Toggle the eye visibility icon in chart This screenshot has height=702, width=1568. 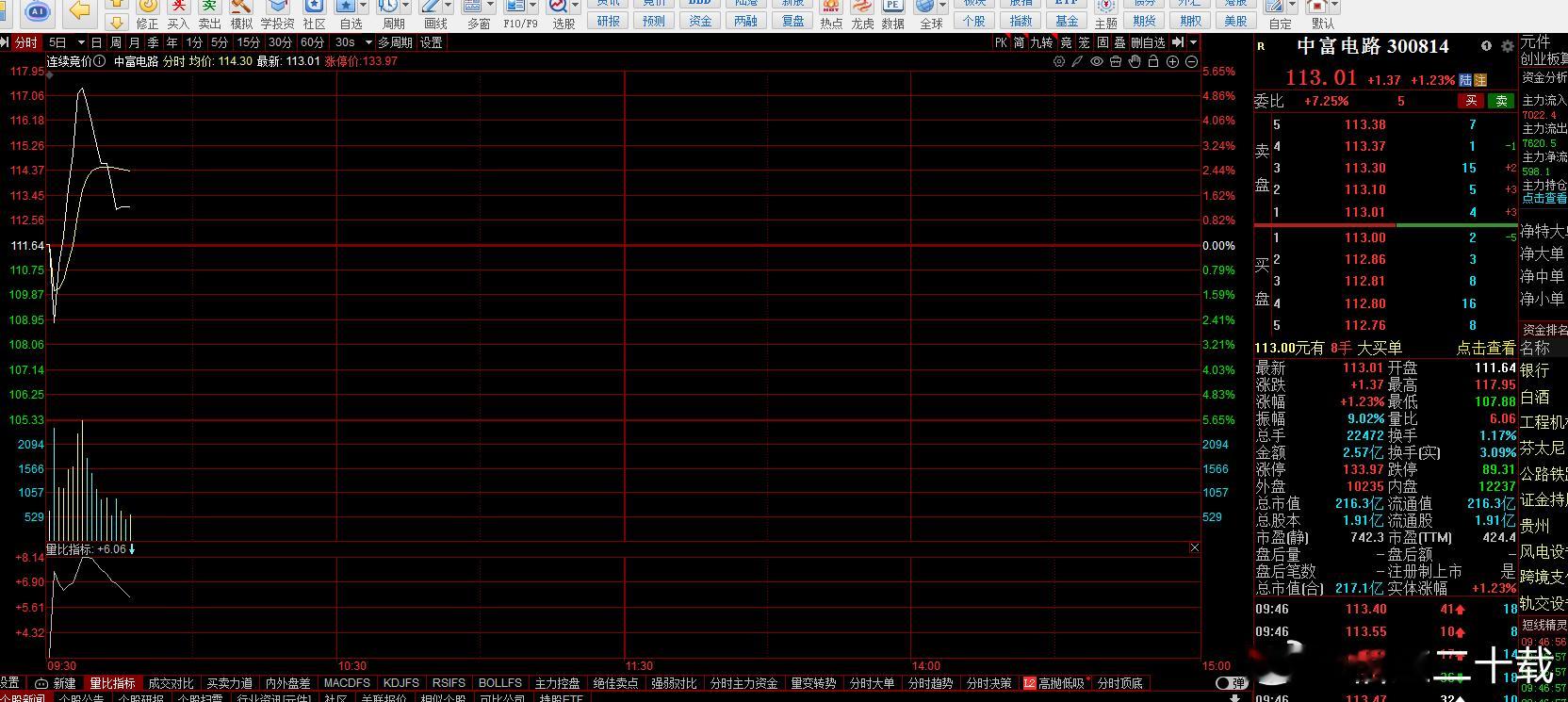click(x=1097, y=61)
